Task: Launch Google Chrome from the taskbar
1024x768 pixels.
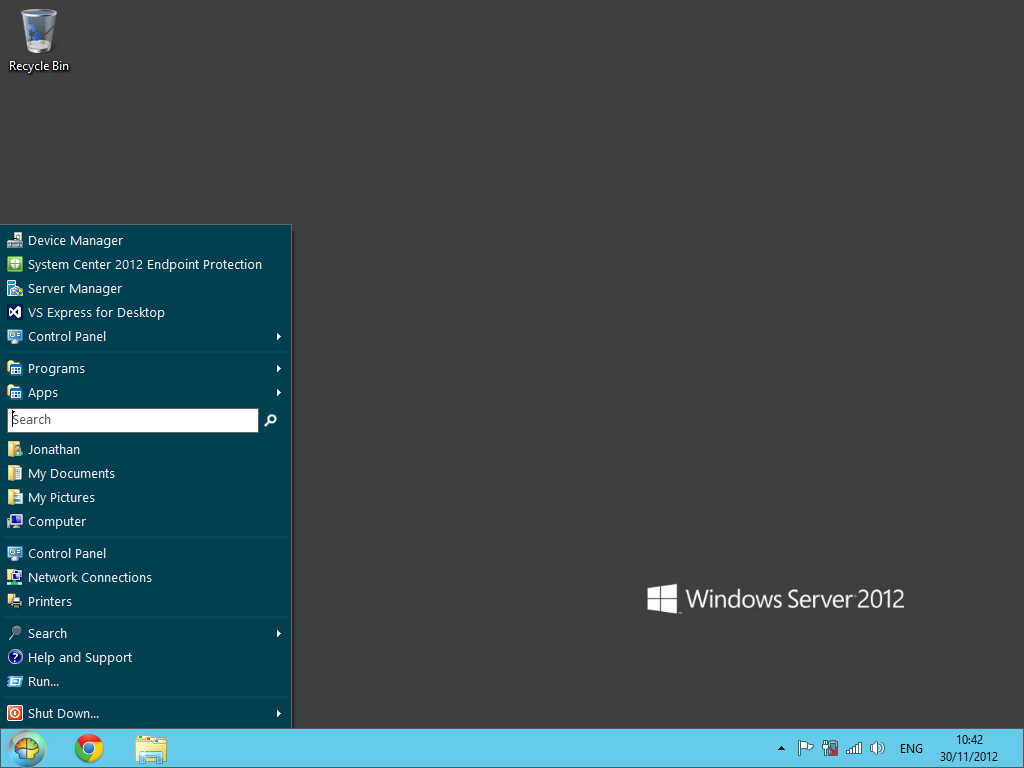Action: click(x=89, y=748)
